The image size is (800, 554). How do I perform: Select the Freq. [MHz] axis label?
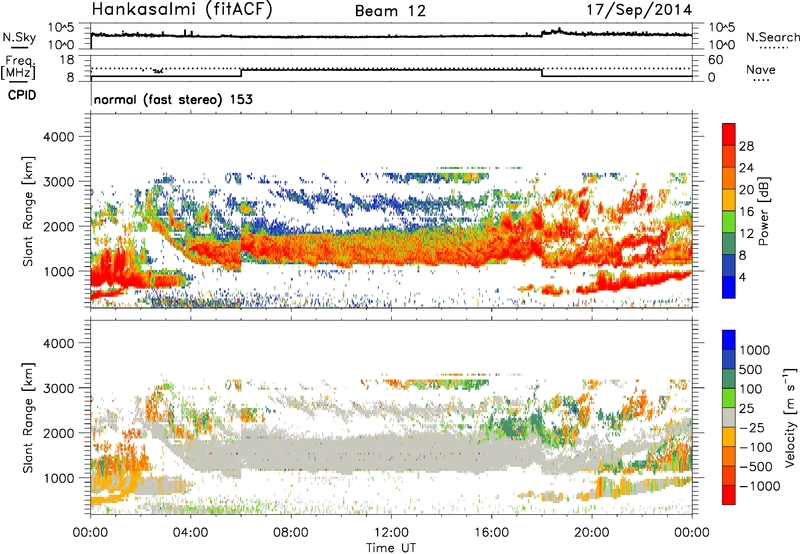tap(18, 68)
